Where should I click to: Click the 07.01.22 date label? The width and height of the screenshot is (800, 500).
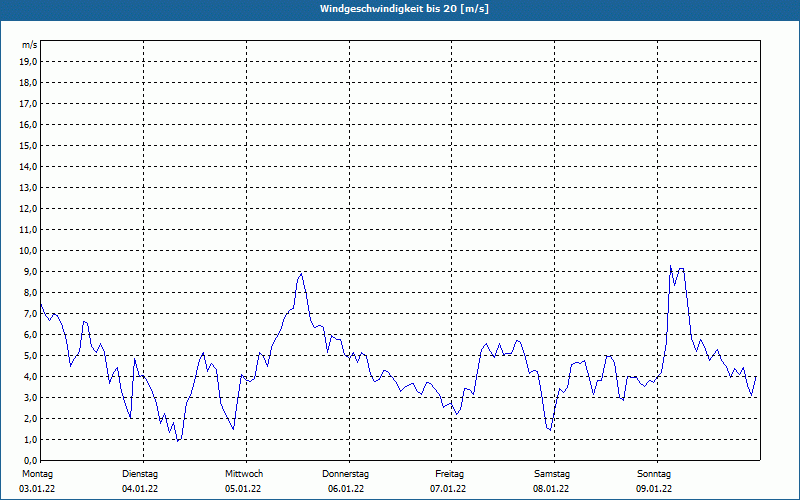click(x=448, y=489)
